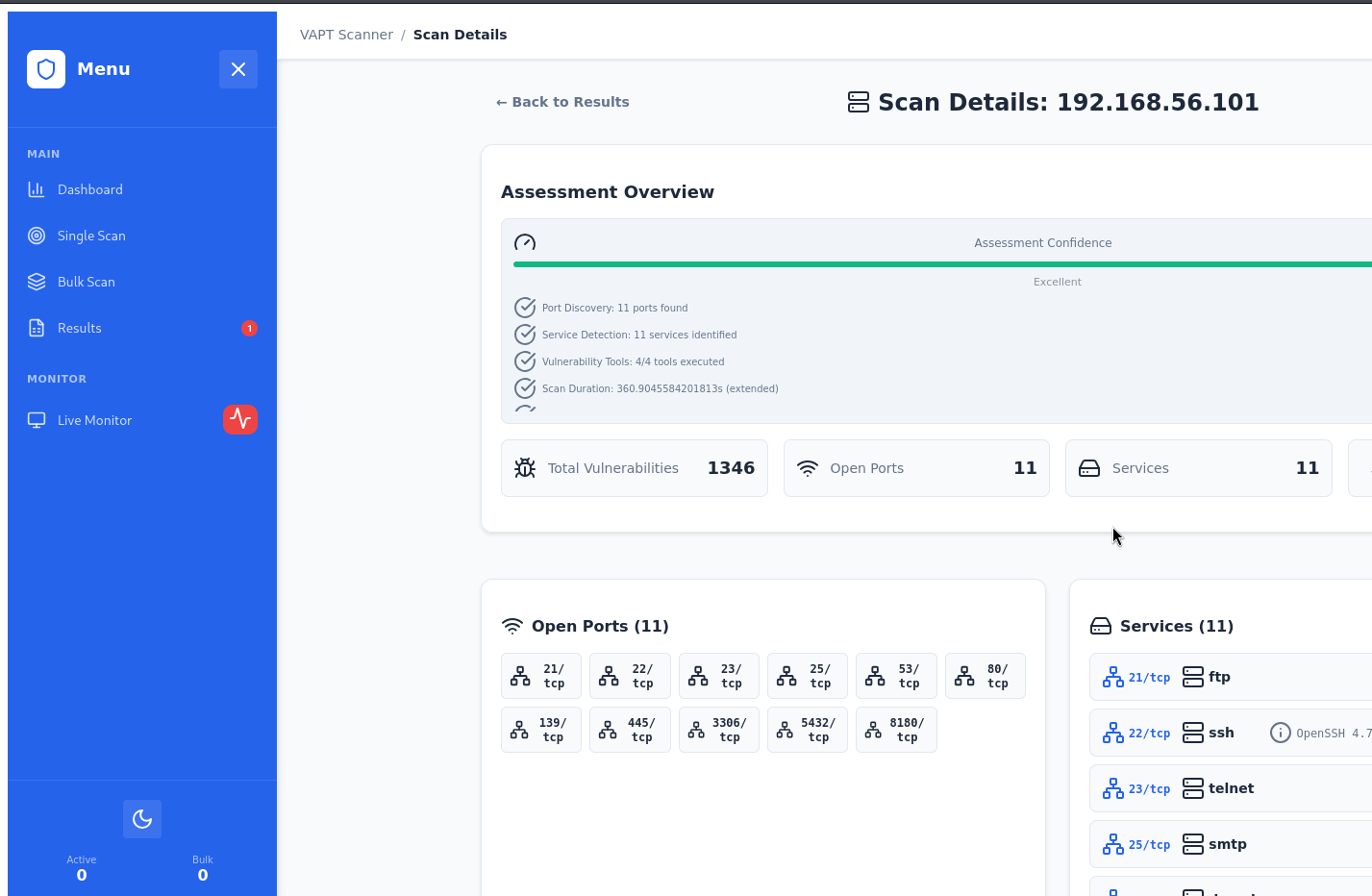Click the red Live Monitor pulse icon
This screenshot has width=1372, height=896.
240,419
